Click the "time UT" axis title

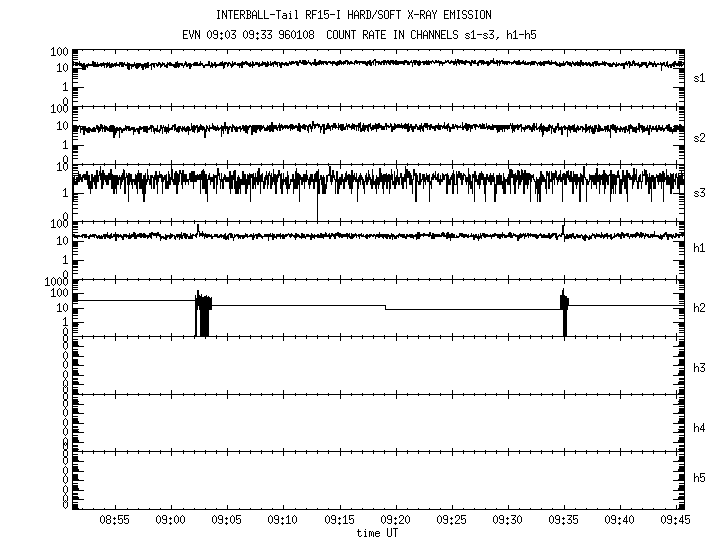(x=378, y=533)
